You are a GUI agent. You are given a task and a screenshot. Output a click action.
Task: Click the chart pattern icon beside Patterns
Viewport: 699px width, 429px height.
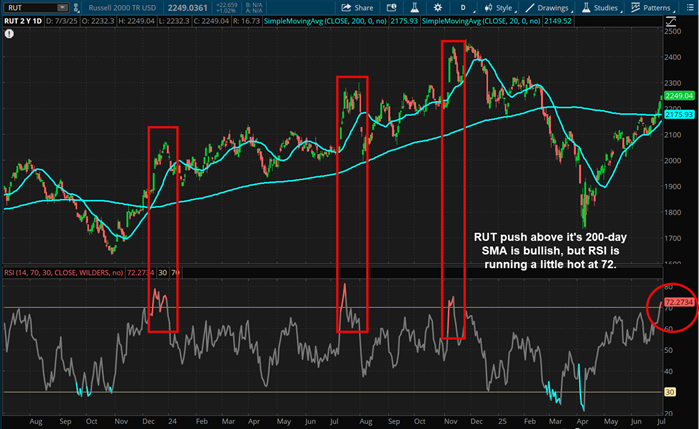pyautogui.click(x=636, y=8)
